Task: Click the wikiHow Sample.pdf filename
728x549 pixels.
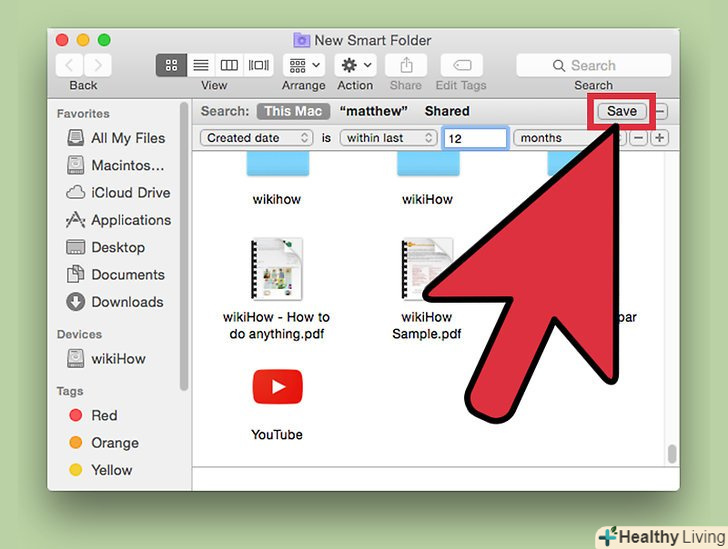Action: coord(427,325)
